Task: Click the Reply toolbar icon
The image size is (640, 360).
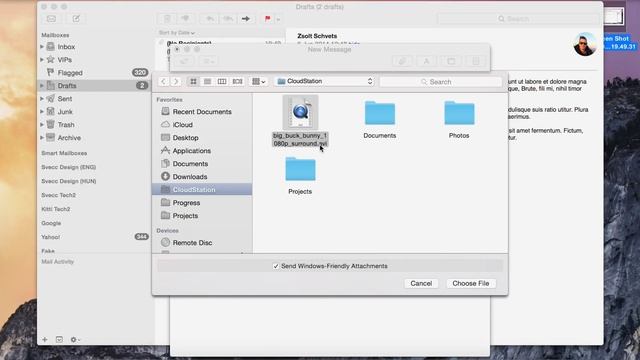Action: coord(210,19)
